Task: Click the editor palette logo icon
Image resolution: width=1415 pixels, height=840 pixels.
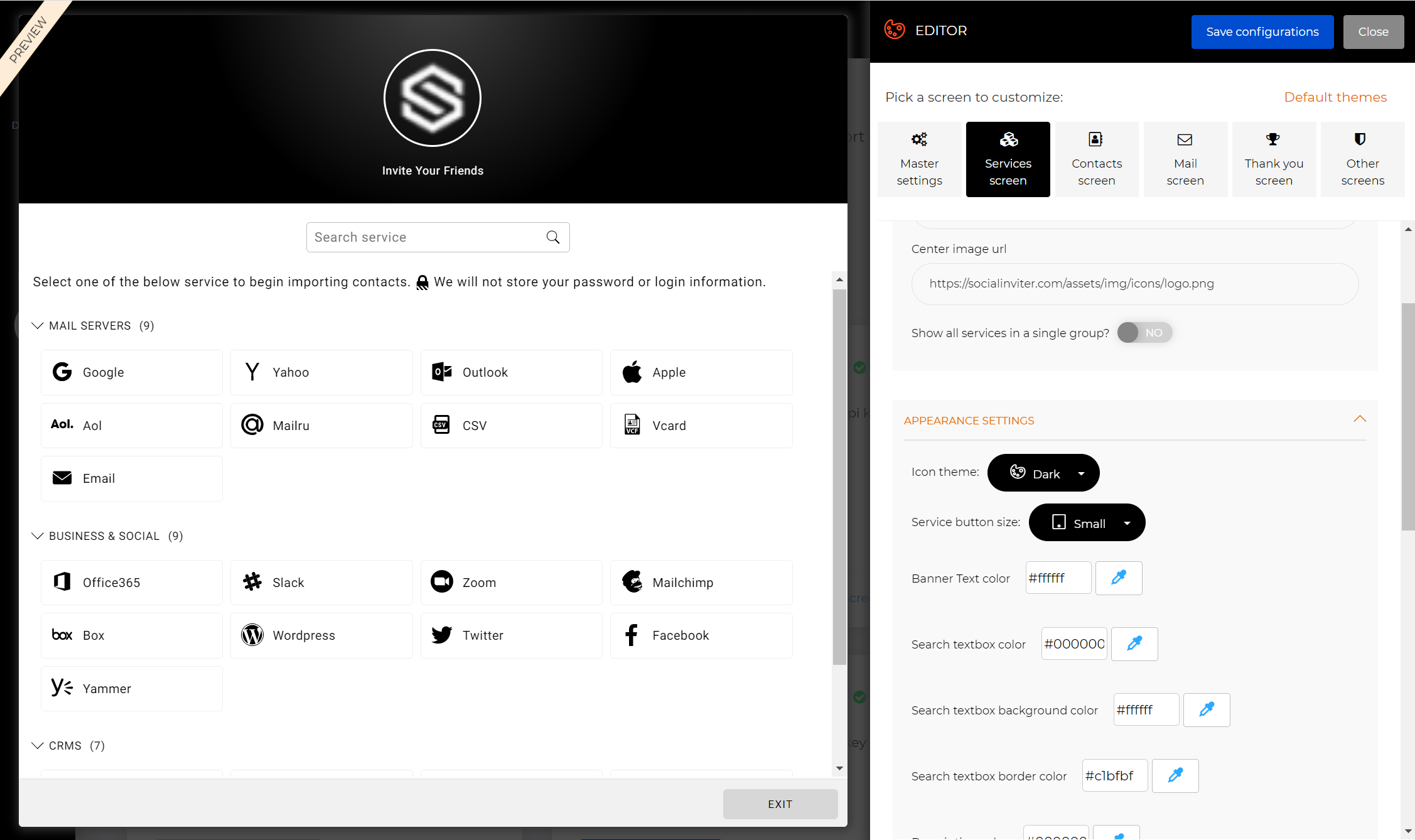Action: tap(895, 30)
